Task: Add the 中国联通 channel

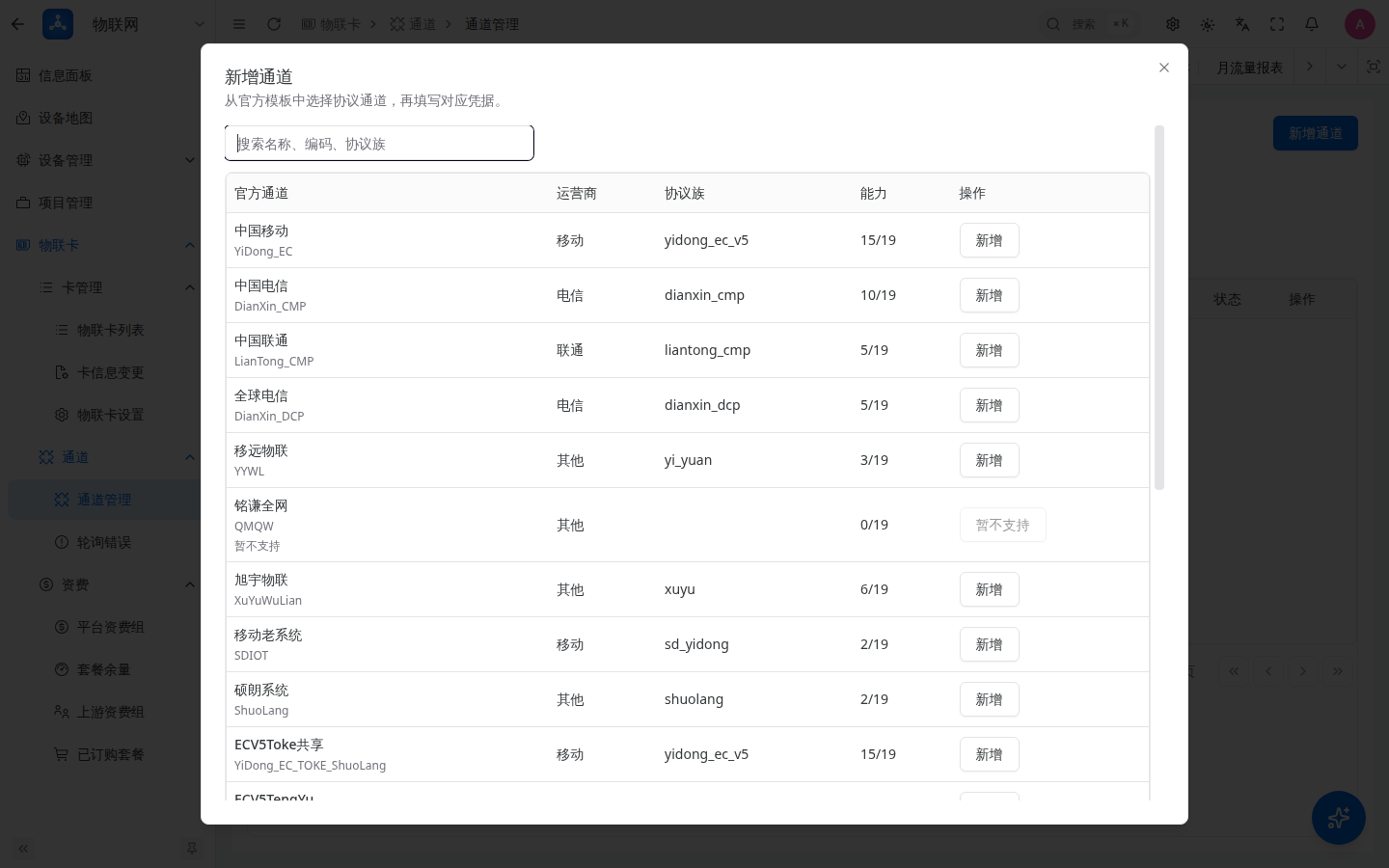Action: click(x=989, y=350)
